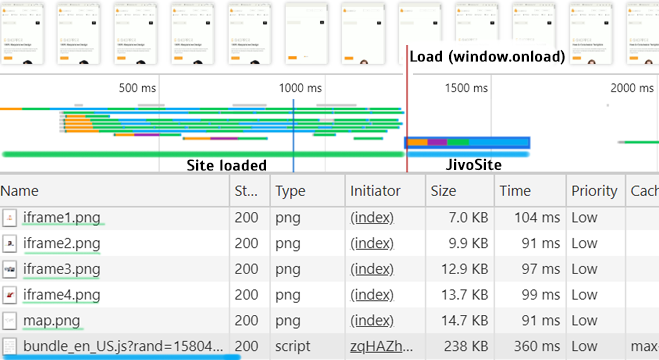659x360 pixels.
Task: Follow the (index) initiator link for iframe1.png
Action: (x=372, y=218)
